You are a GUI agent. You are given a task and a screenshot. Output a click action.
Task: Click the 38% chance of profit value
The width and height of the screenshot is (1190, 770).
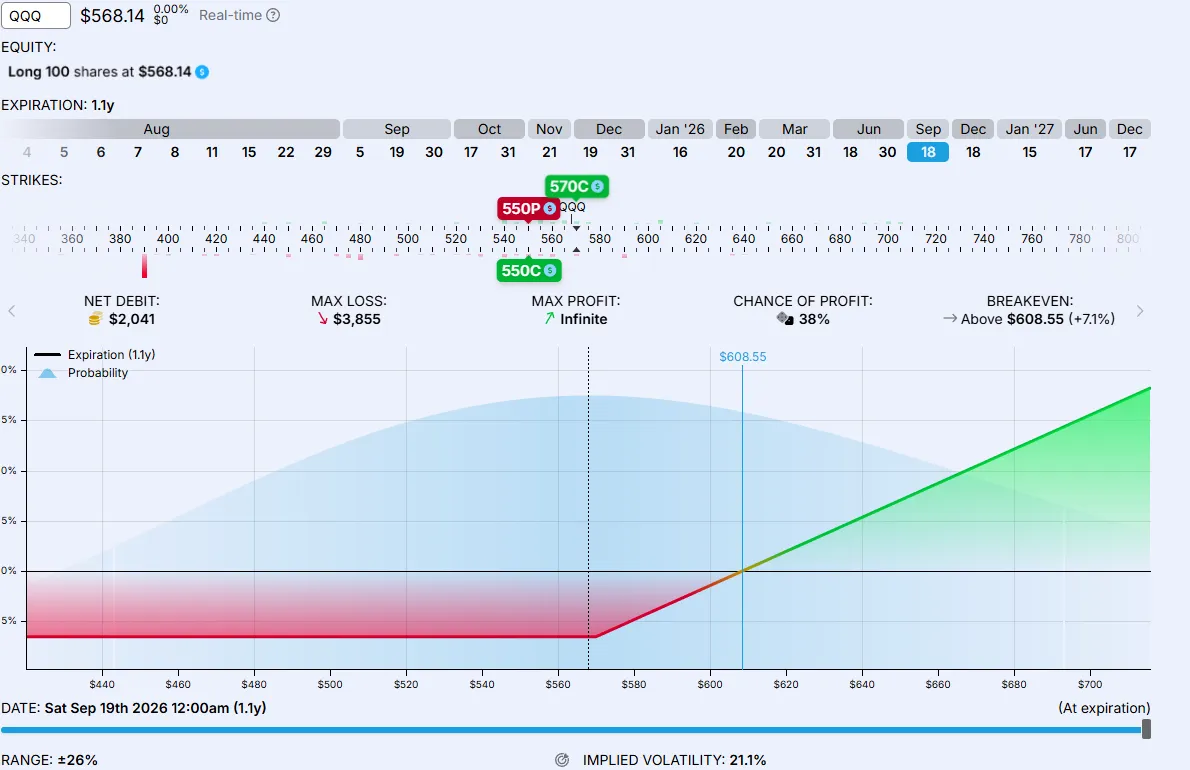814,319
